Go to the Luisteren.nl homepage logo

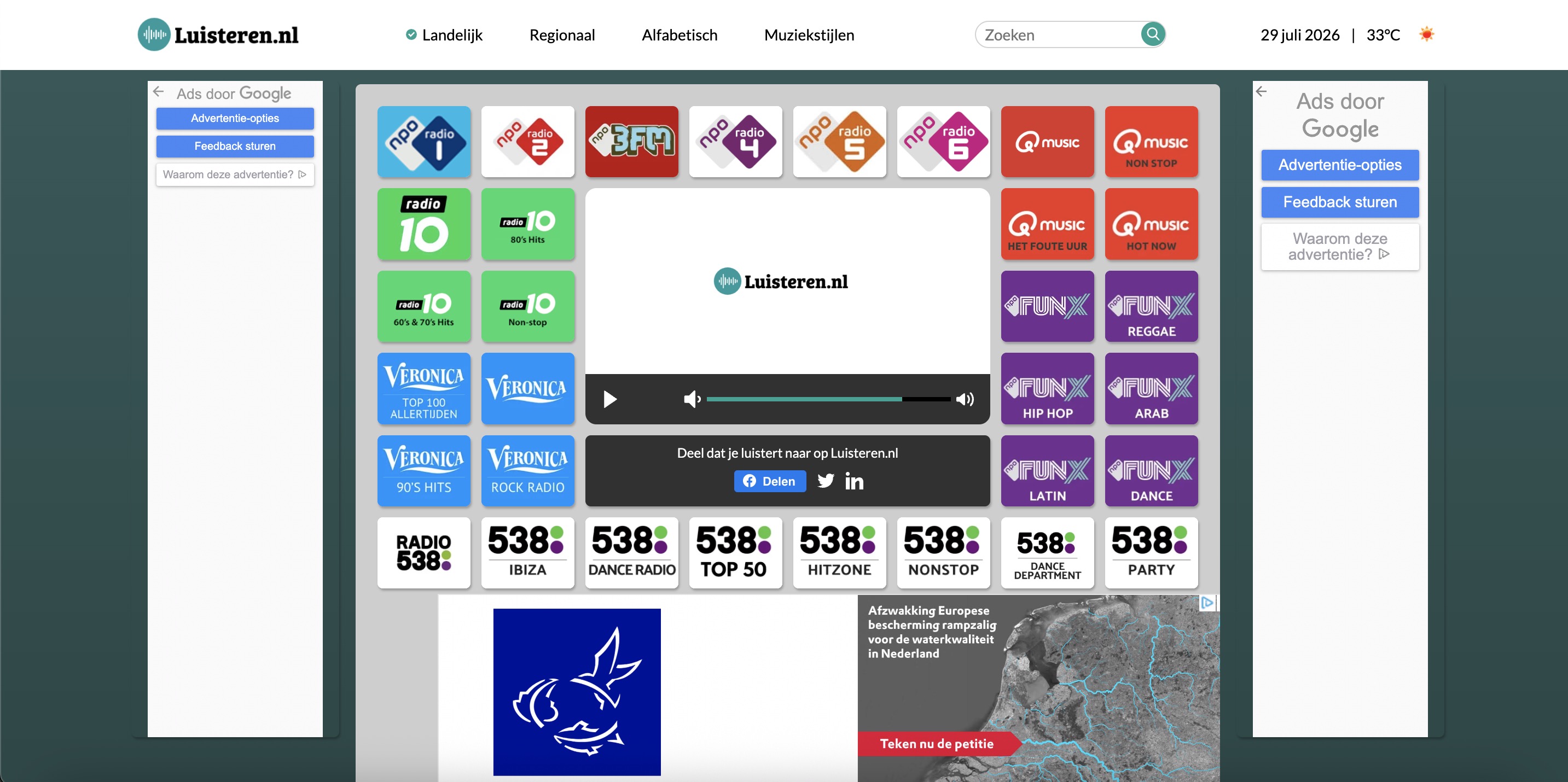pos(218,34)
